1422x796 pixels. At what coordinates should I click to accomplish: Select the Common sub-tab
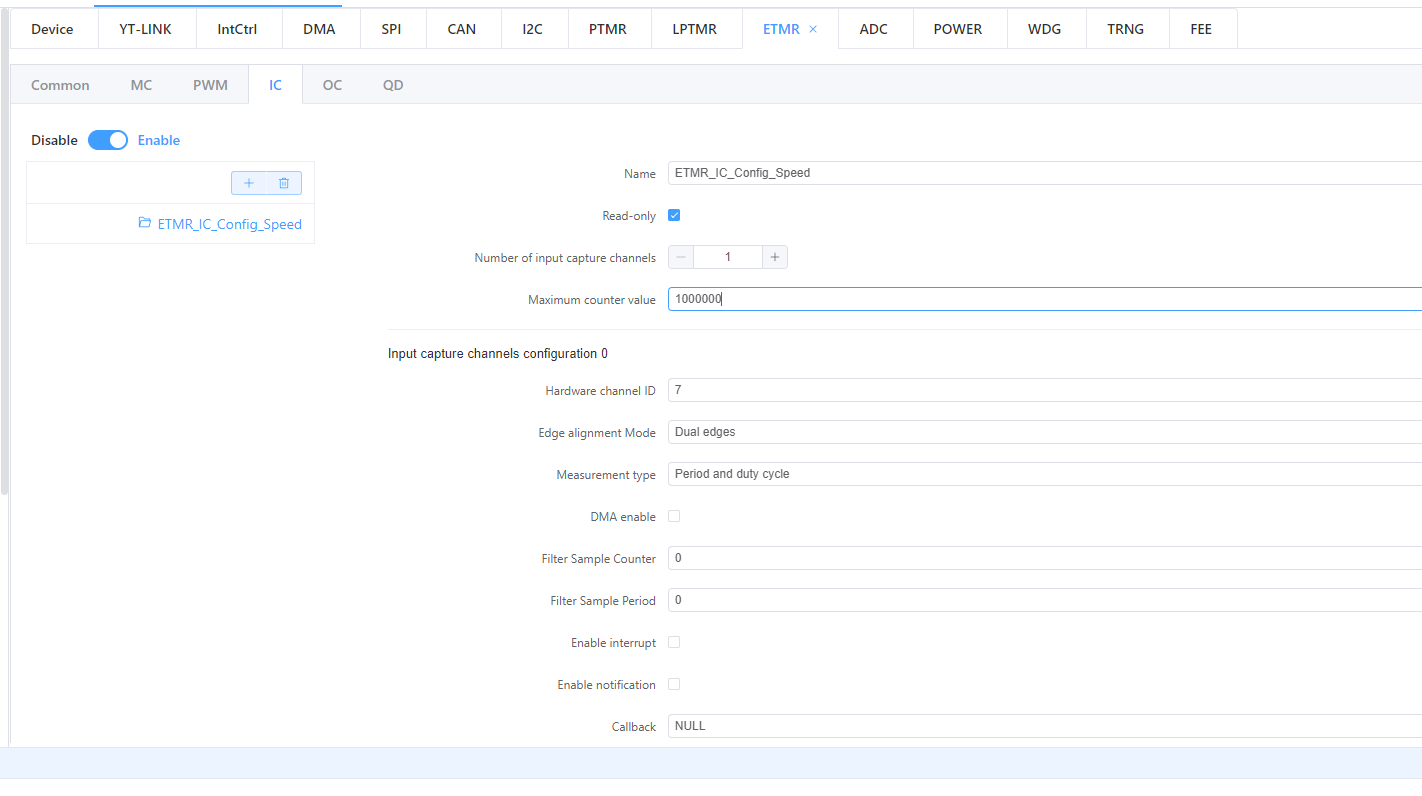pyautogui.click(x=60, y=85)
